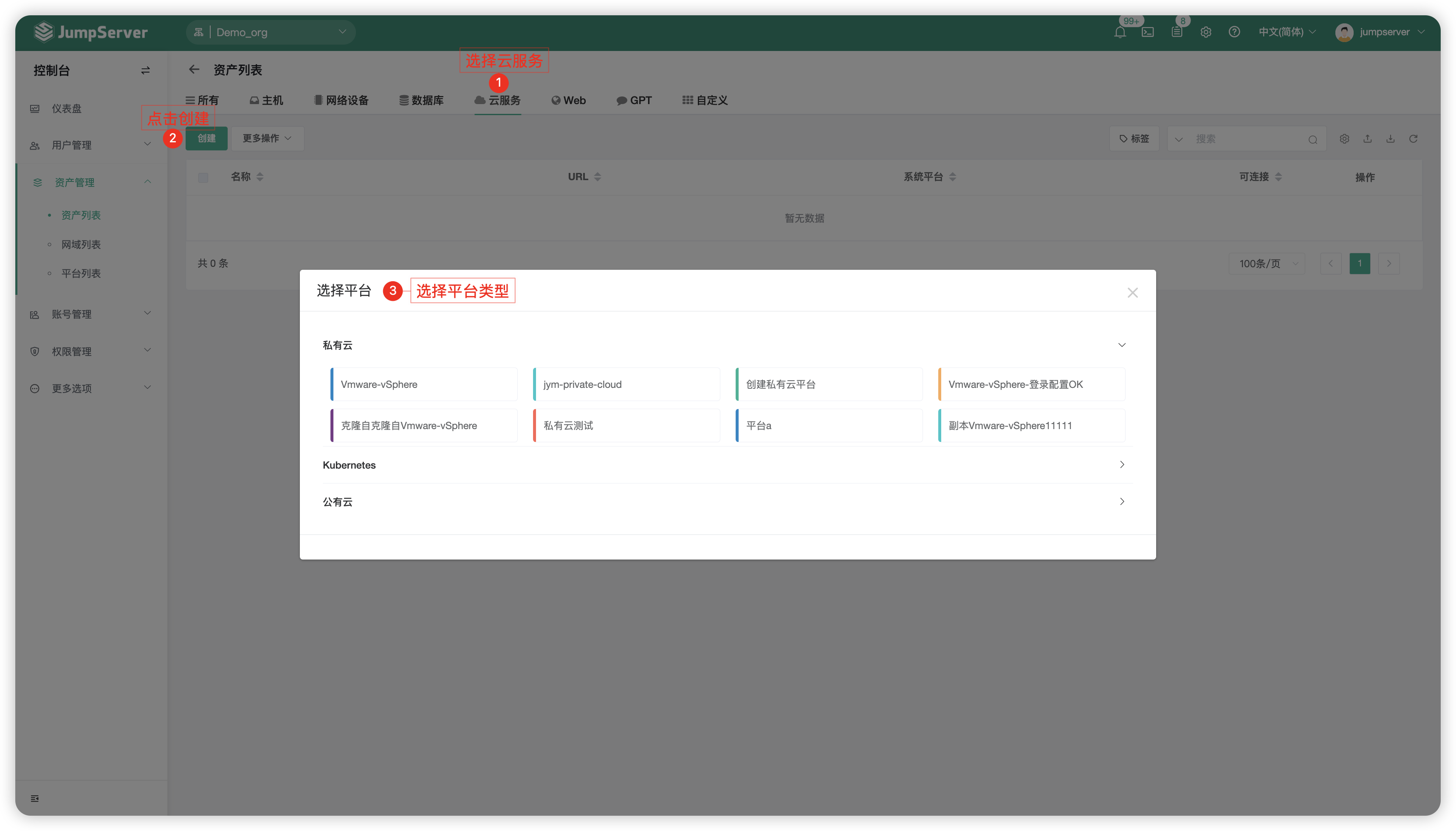This screenshot has height=831, width=1456.
Task: Select the 私有云测试 platform card
Action: click(x=626, y=426)
